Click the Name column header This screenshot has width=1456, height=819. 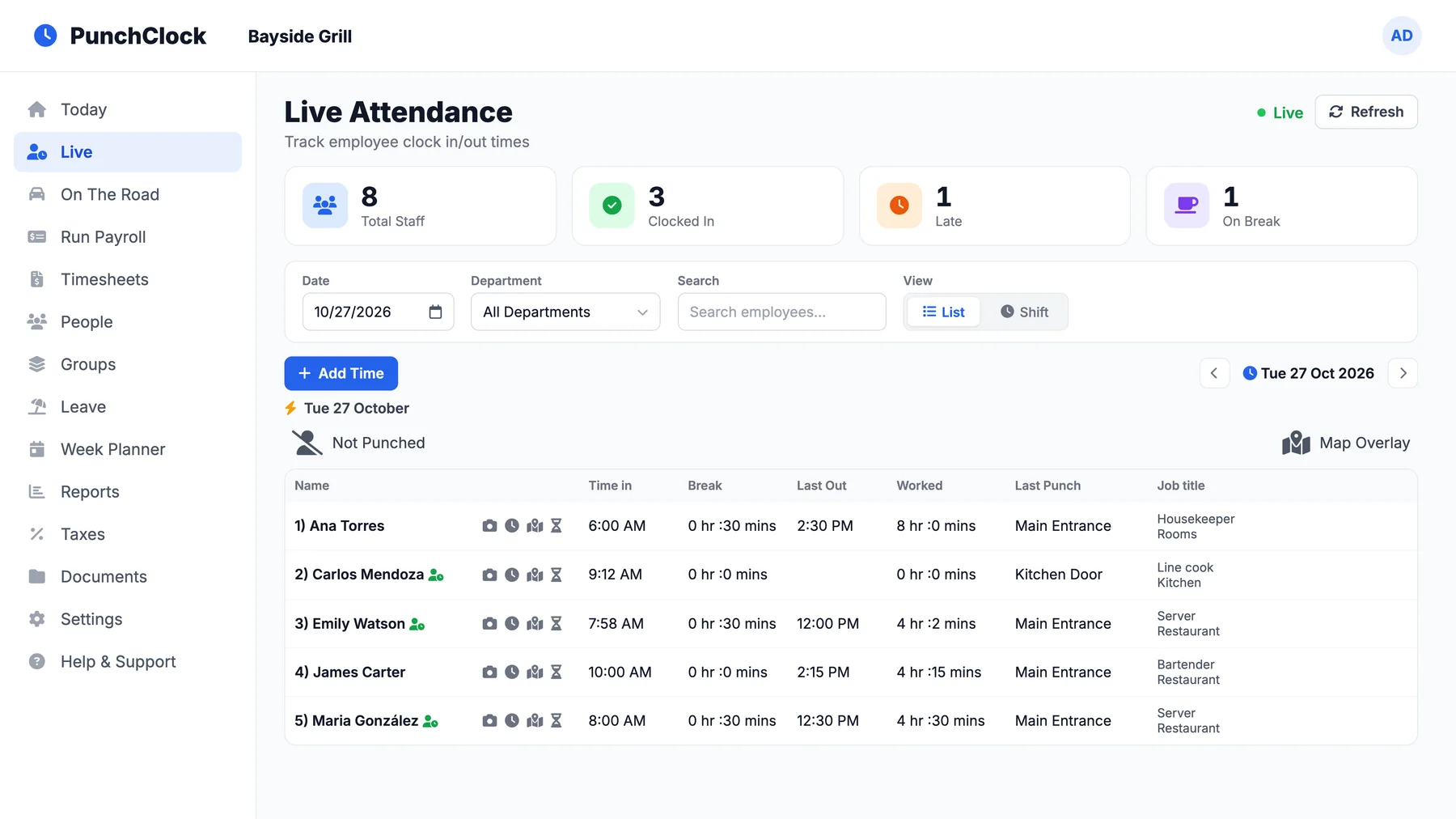click(311, 486)
